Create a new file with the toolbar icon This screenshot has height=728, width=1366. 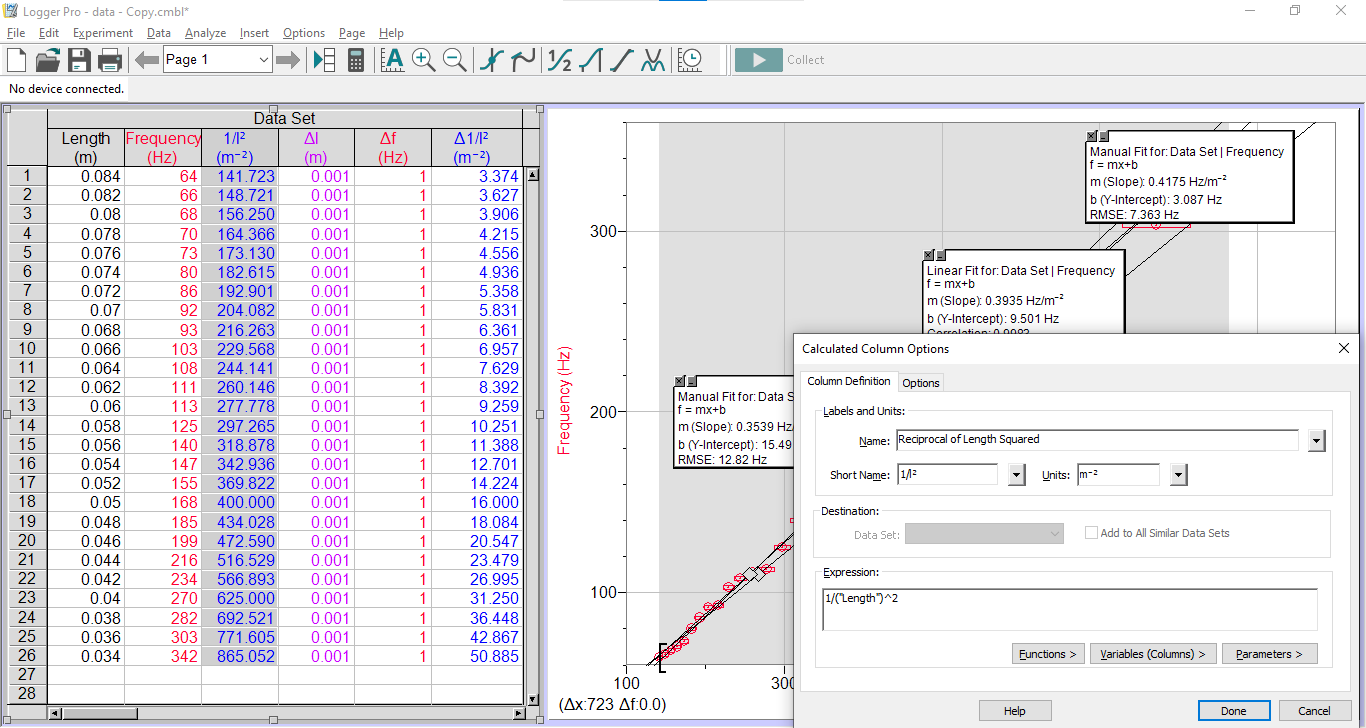click(17, 60)
